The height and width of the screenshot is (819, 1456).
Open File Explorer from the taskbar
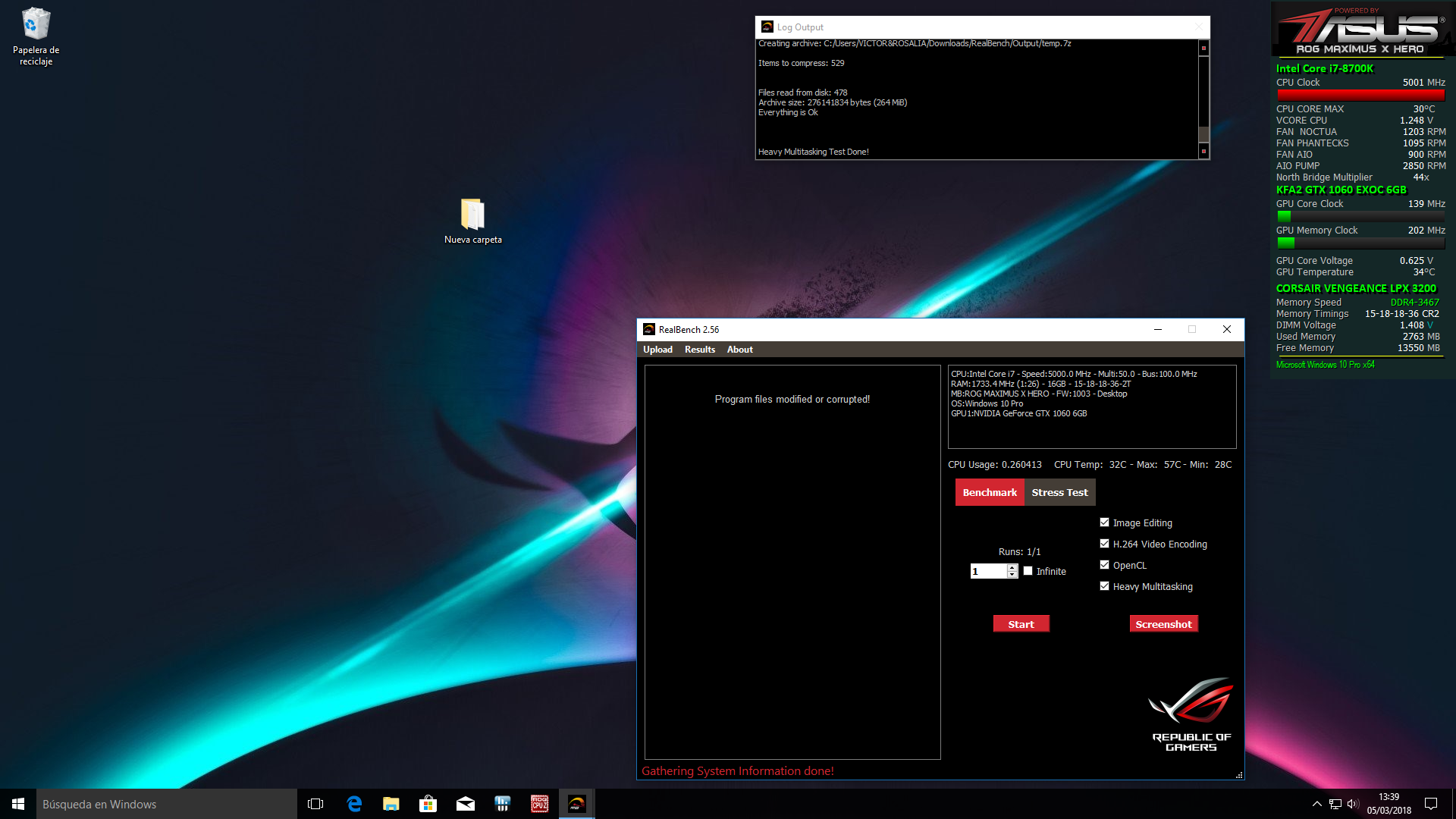point(391,804)
